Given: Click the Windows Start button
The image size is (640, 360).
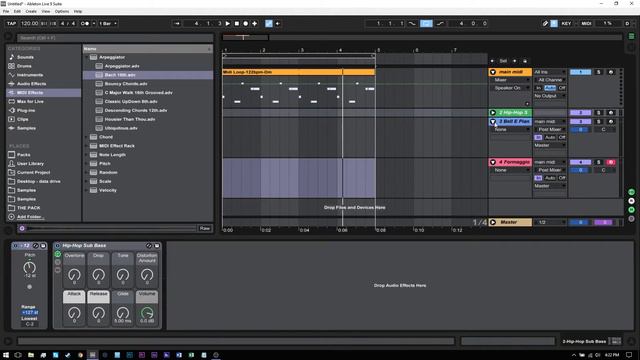Looking at the screenshot, I should pyautogui.click(x=6, y=355).
